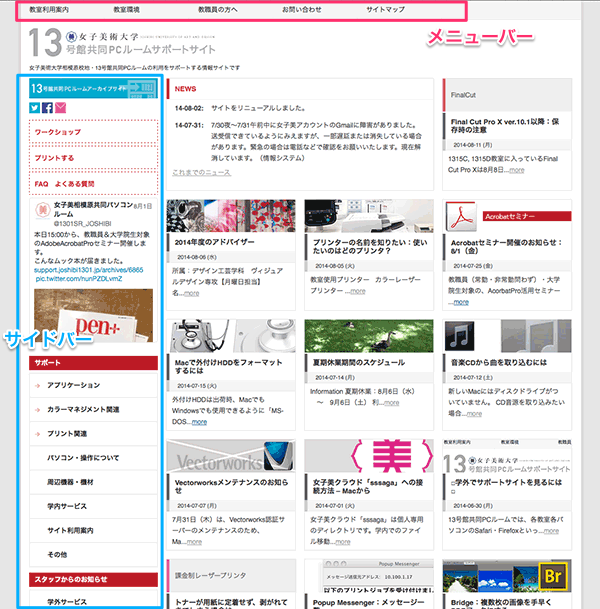This screenshot has height=609, width=600.
Task: Open プリント関連 support category
Action: tap(94, 433)
